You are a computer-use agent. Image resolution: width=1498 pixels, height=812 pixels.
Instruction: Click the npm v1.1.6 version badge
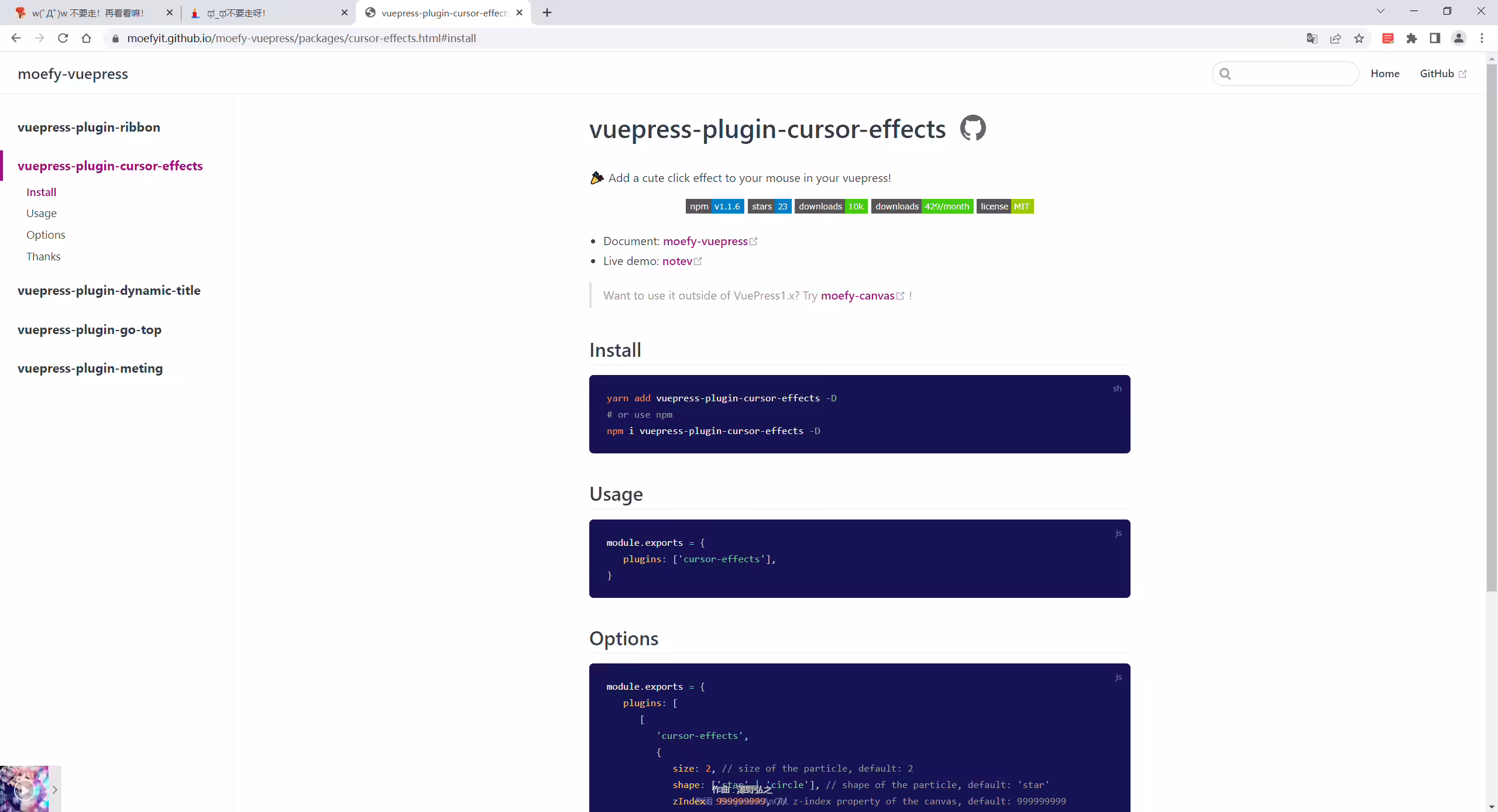(715, 207)
